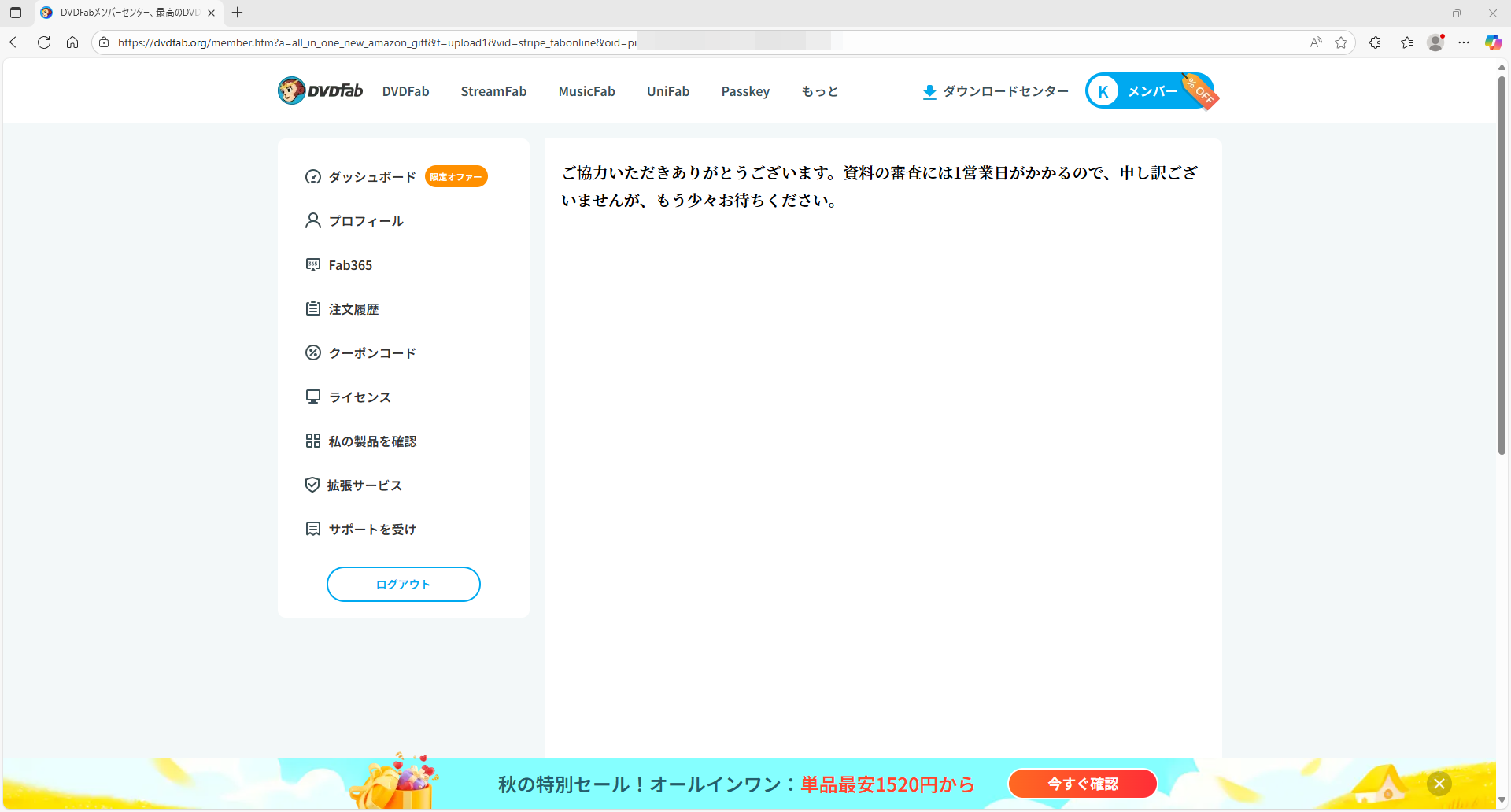The image size is (1511, 812).
Task: Click the Fab365 sidebar icon
Action: [312, 264]
